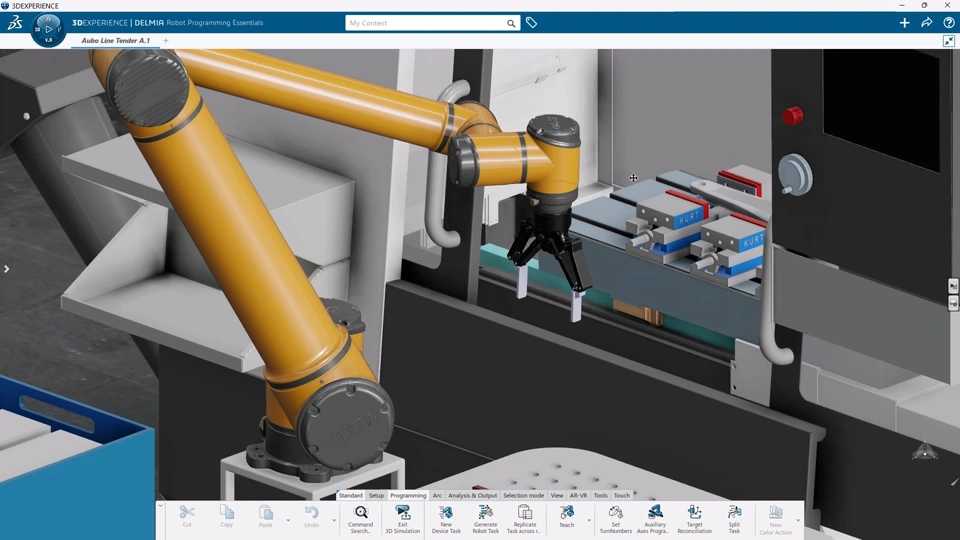960x540 pixels.
Task: Click the plus add icon in top bar
Action: click(x=904, y=23)
